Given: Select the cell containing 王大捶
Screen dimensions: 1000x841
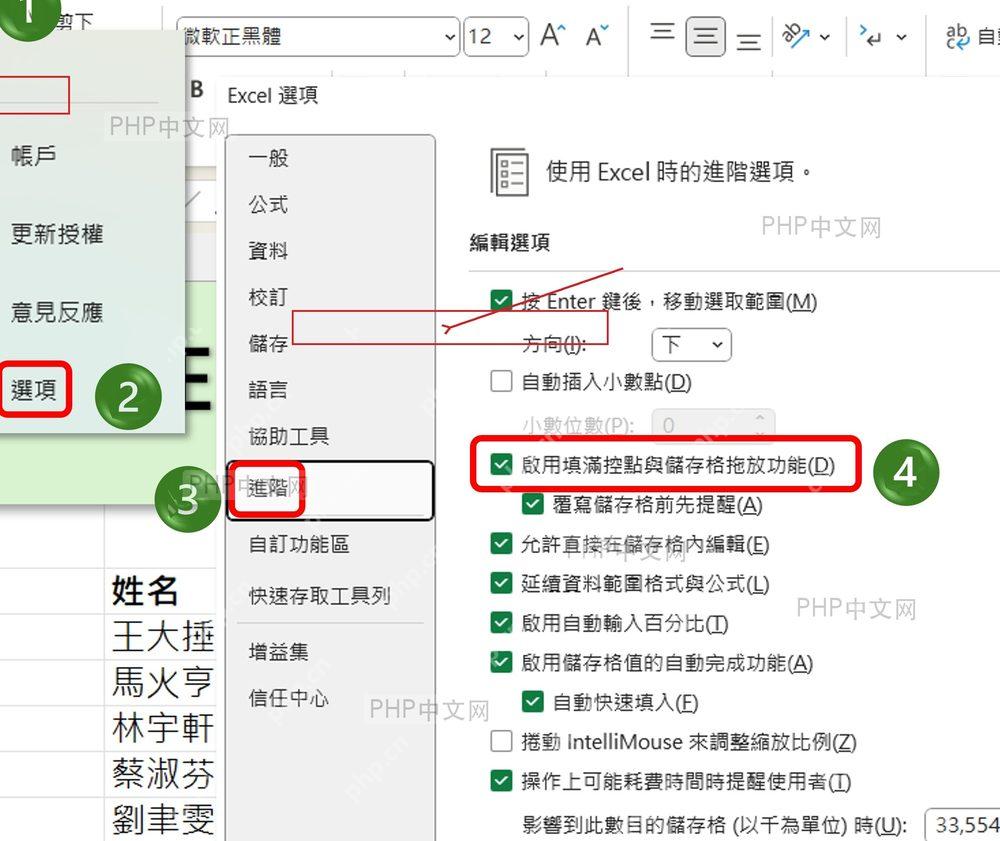Looking at the screenshot, I should point(160,636).
